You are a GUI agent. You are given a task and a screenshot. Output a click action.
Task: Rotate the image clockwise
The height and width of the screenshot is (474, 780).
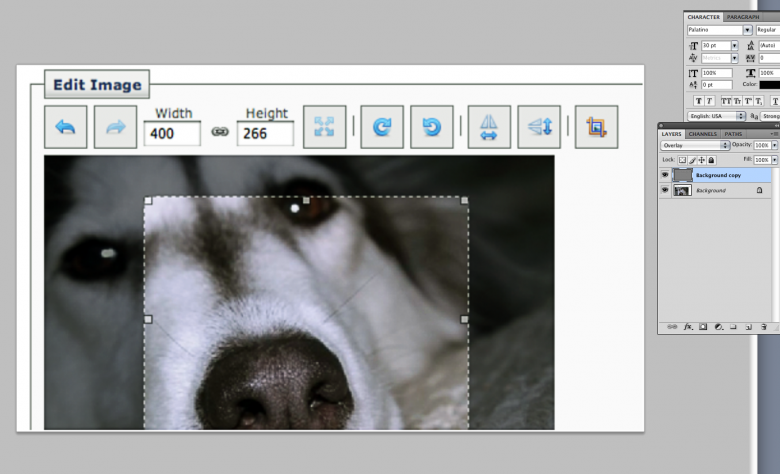point(382,127)
